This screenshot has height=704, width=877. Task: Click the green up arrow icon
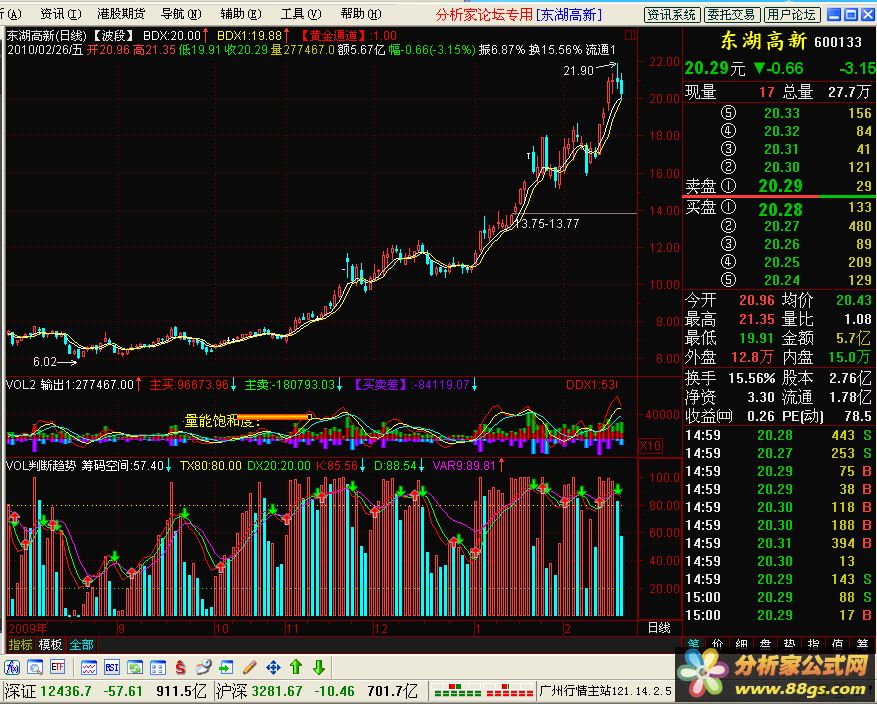(296, 667)
